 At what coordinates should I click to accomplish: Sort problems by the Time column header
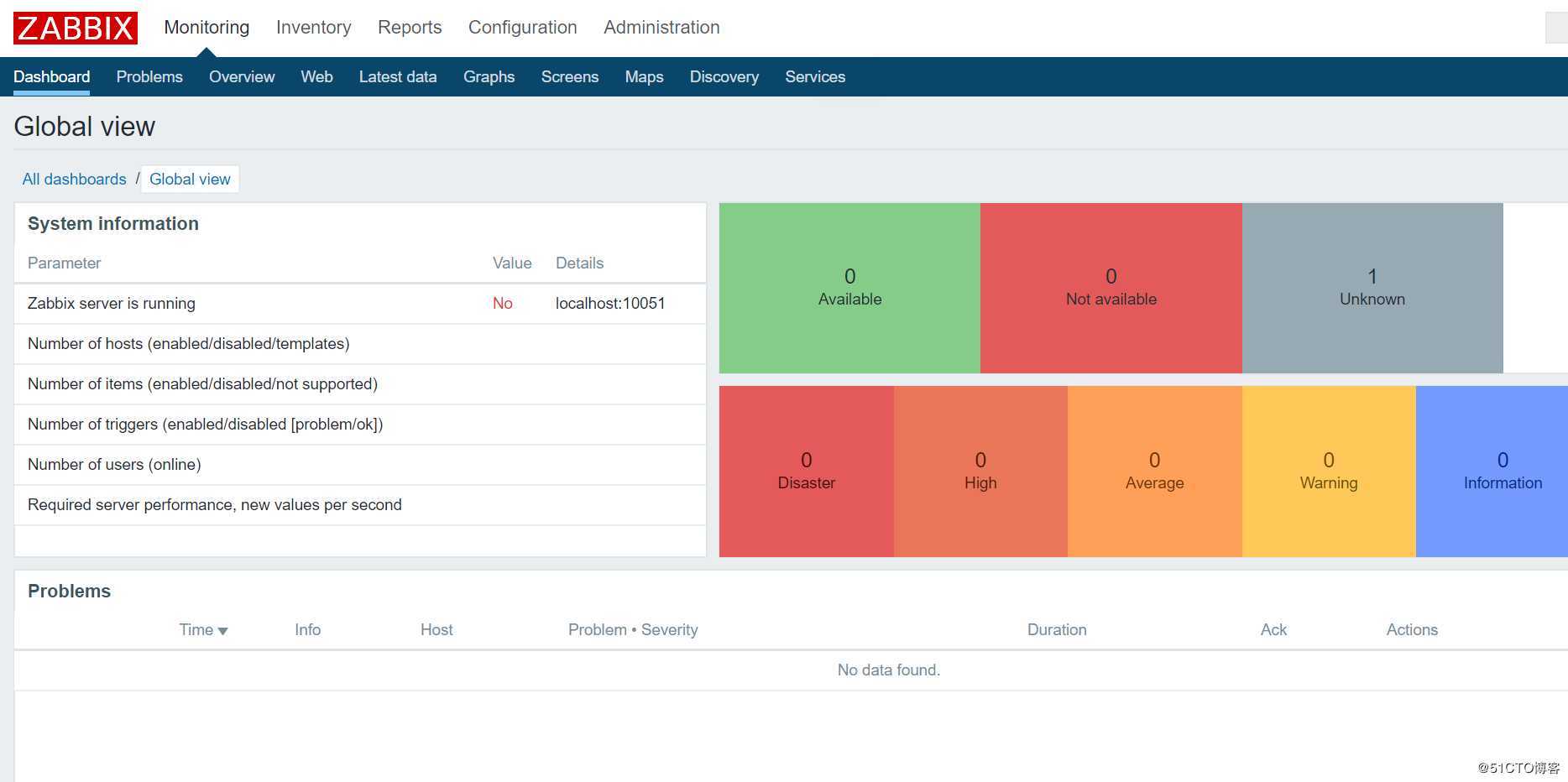point(203,629)
